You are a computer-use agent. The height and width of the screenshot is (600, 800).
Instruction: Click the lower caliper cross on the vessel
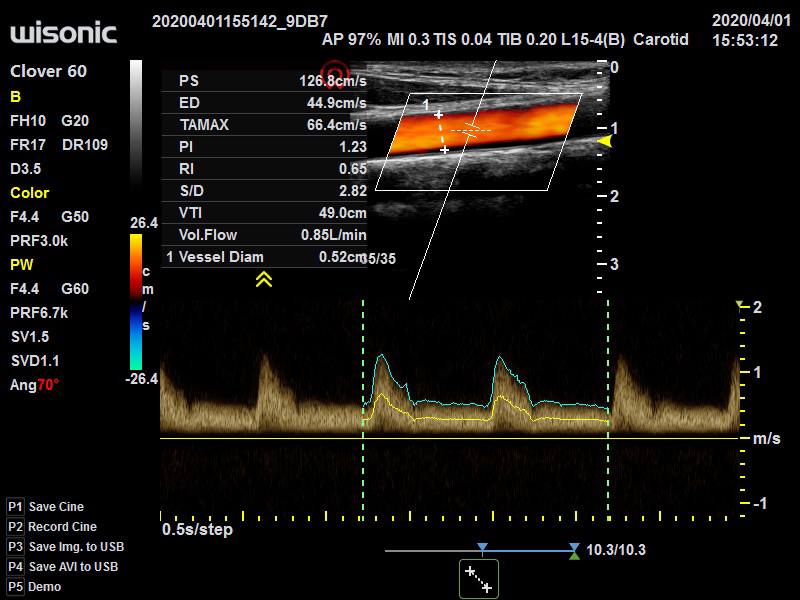[445, 149]
